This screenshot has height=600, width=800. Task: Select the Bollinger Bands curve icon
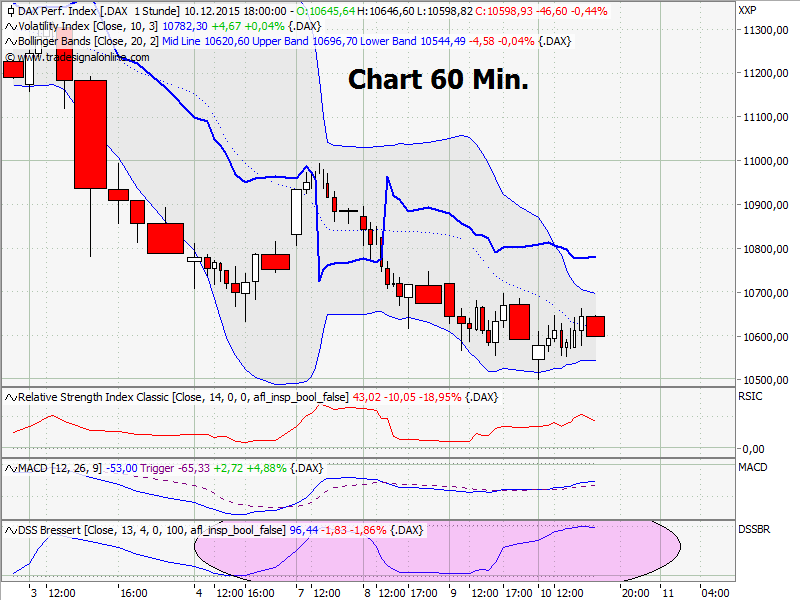(x=9, y=42)
